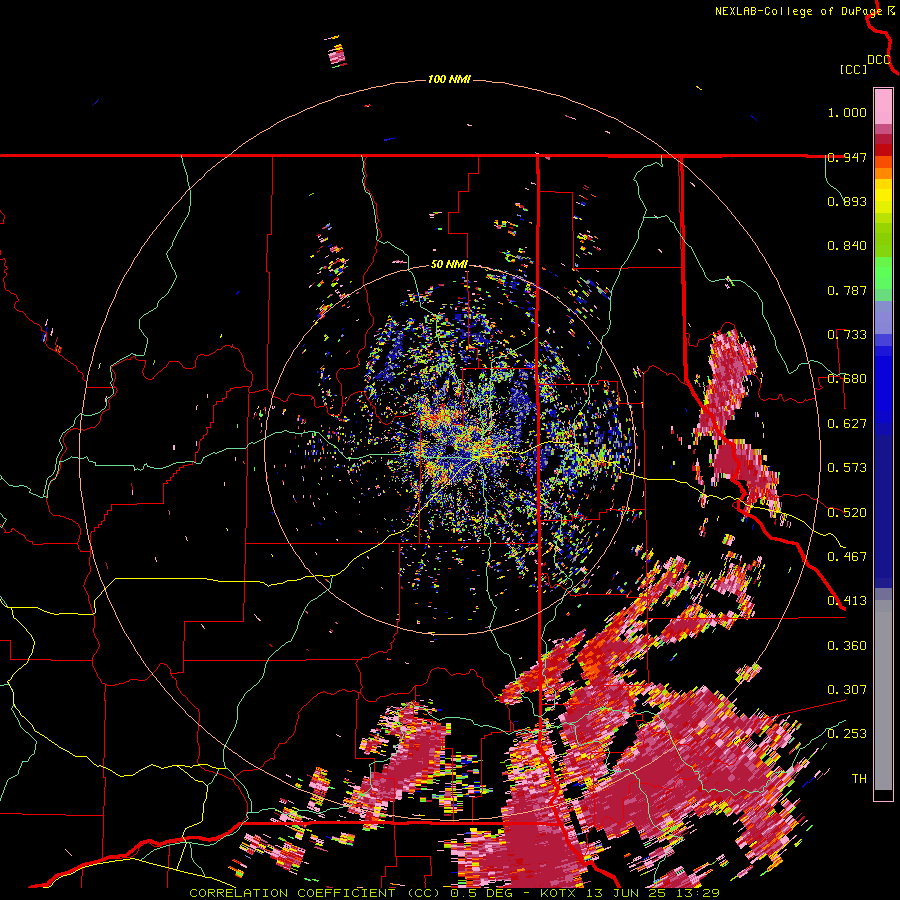Click the 0.947 scale value
Viewport: 900px width, 900px height.
(x=847, y=157)
